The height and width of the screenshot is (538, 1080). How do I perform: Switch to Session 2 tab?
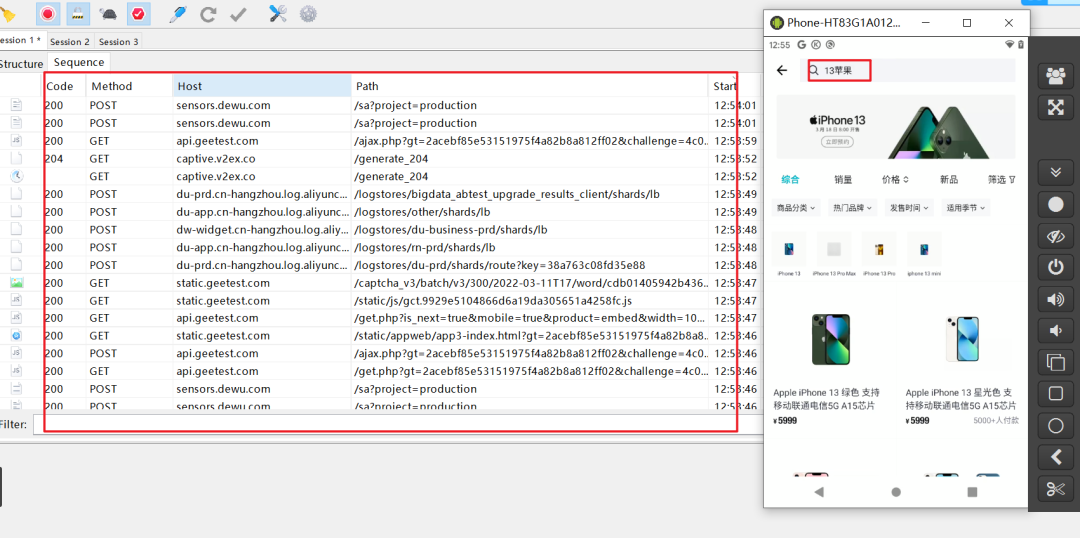tap(70, 41)
